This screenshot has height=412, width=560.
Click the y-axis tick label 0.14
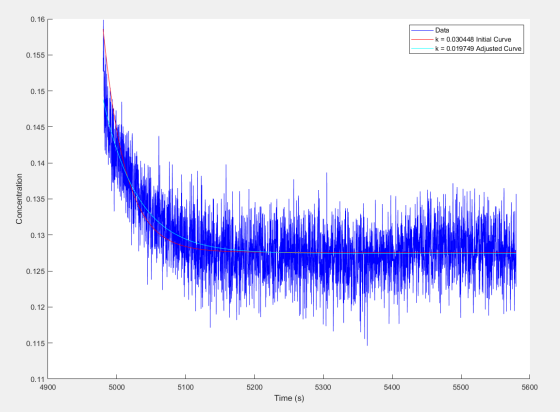[38, 163]
